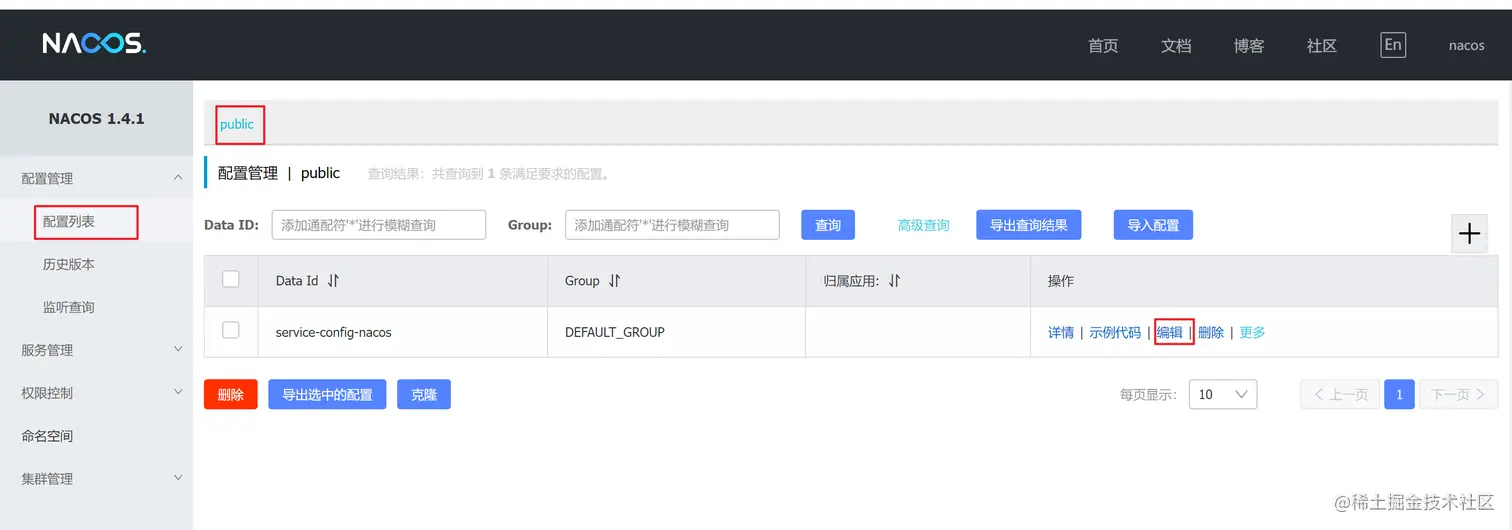Open 详情 for service-config-nacos
This screenshot has width=1512, height=530.
click(1061, 332)
